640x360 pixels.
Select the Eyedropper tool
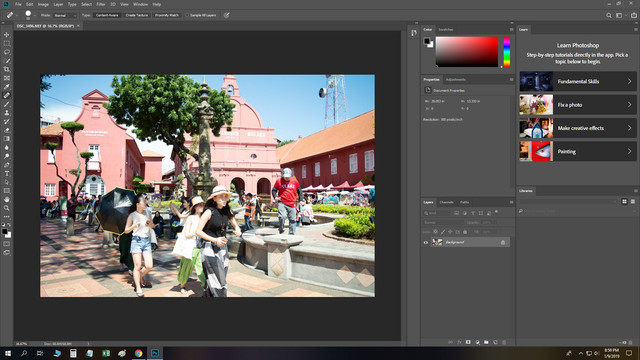(x=7, y=87)
